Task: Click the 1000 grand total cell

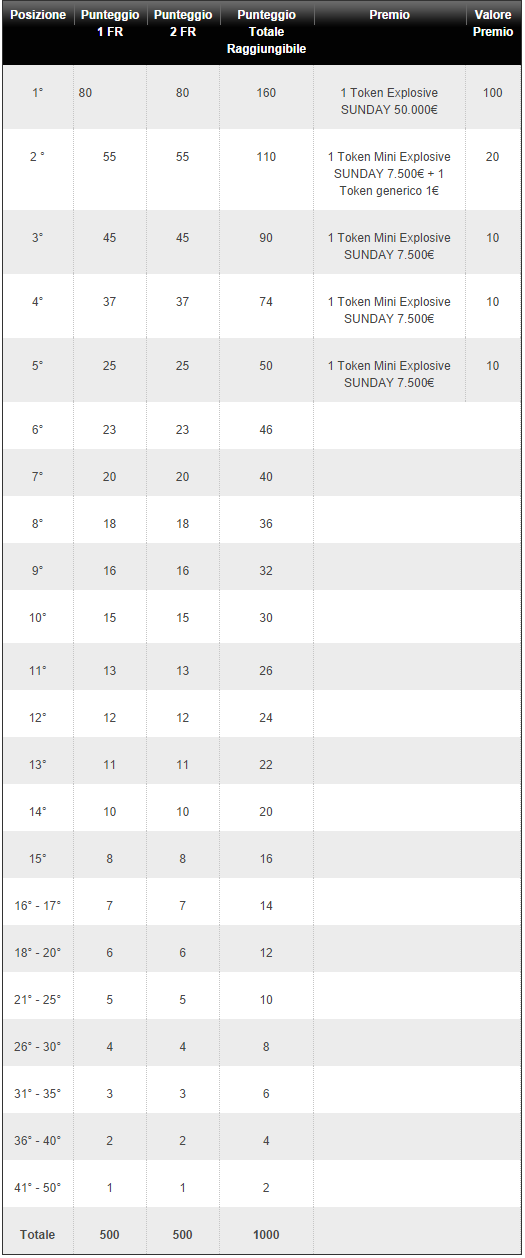Action: click(266, 1235)
